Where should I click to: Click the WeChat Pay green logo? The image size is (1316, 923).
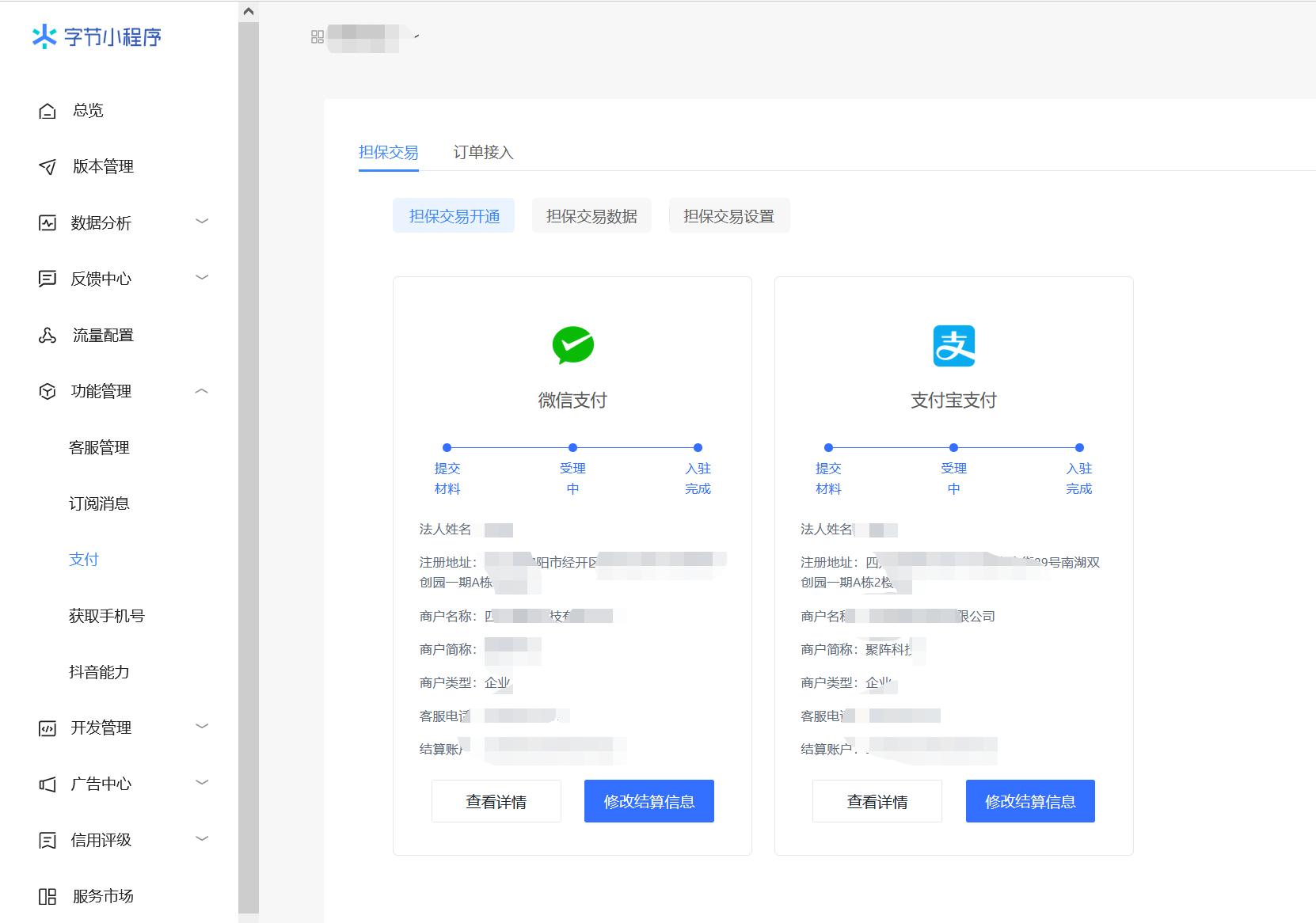[572, 345]
